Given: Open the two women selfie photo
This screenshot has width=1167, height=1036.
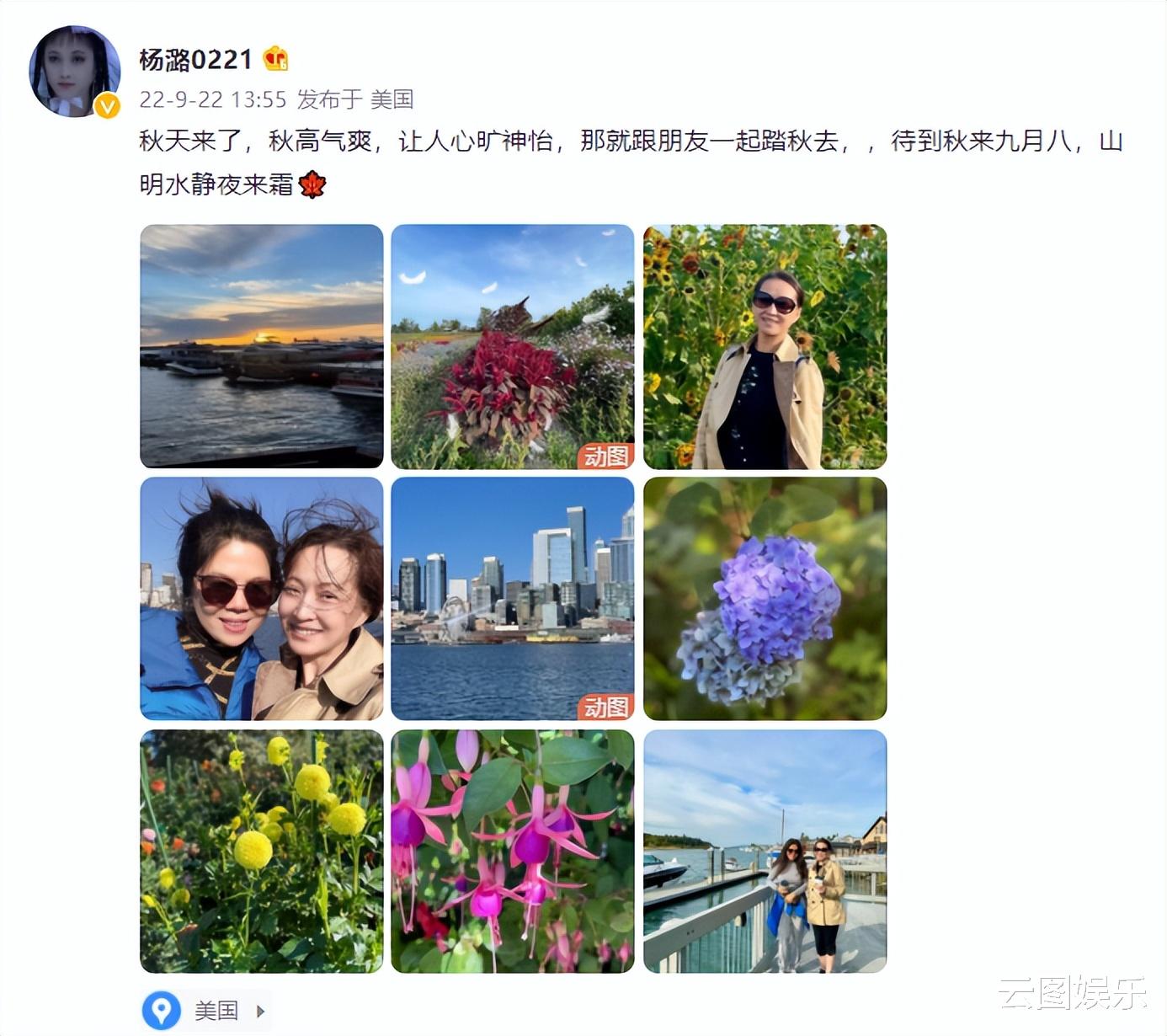Looking at the screenshot, I should tap(262, 599).
